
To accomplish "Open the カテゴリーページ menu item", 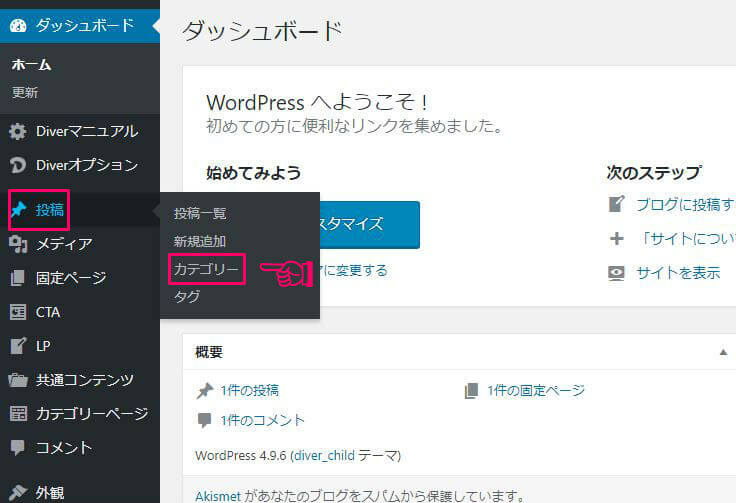I will tap(80, 413).
